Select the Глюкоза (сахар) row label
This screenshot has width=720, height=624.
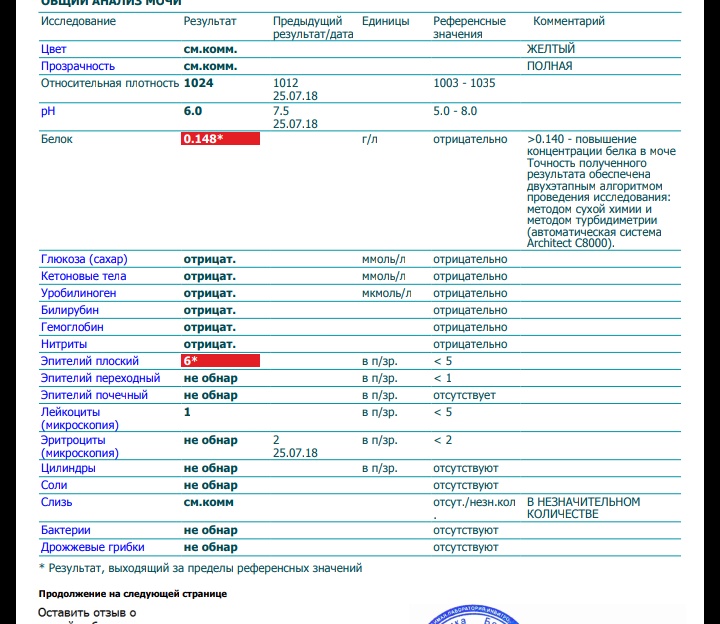(84, 259)
